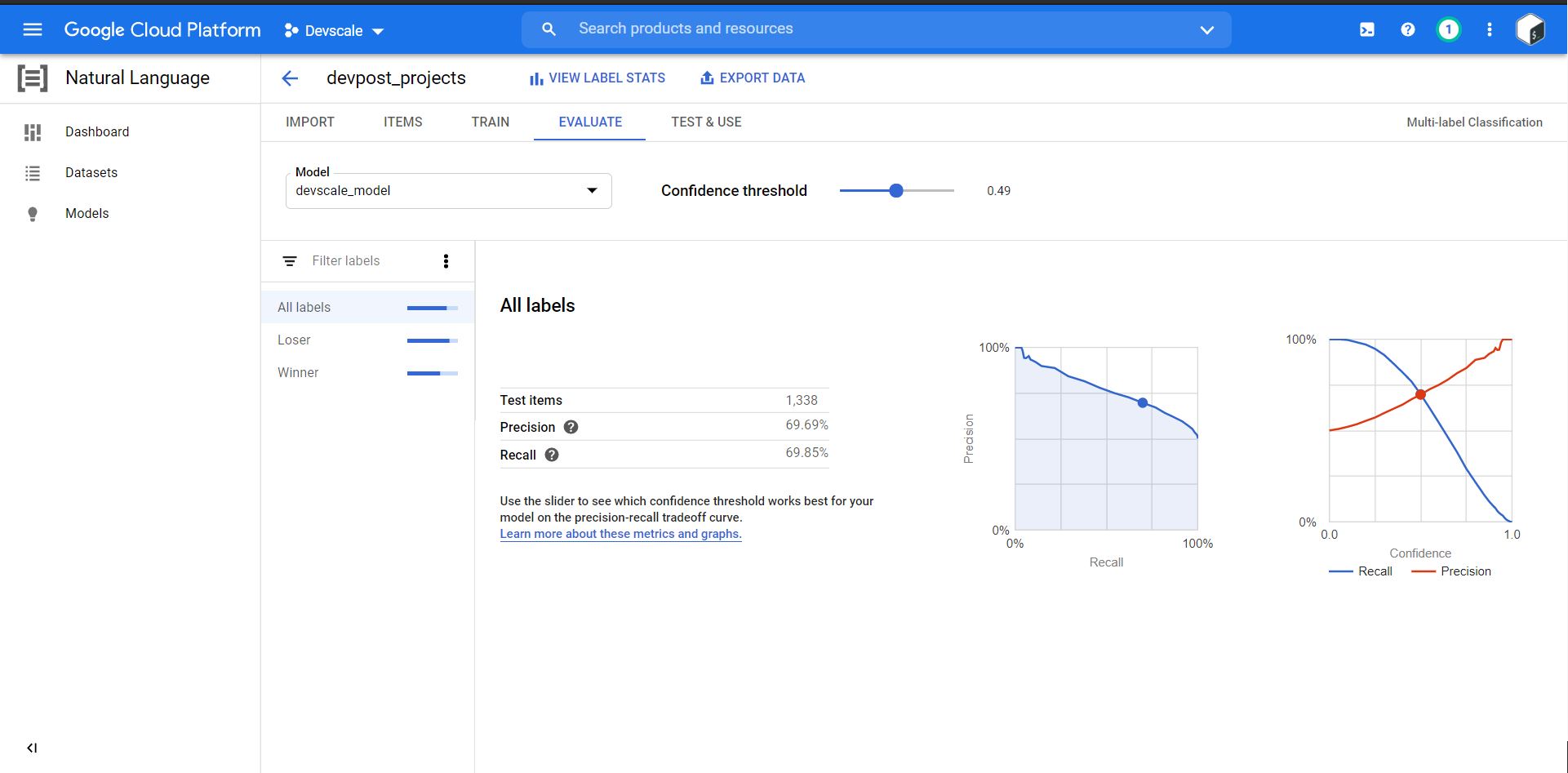The width and height of the screenshot is (1568, 773).
Task: Click the blue point on precision-recall curve
Action: [x=1143, y=403]
